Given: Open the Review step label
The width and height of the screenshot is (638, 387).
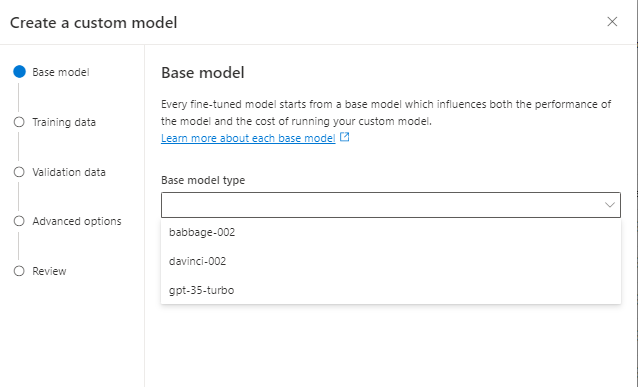Looking at the screenshot, I should point(49,271).
